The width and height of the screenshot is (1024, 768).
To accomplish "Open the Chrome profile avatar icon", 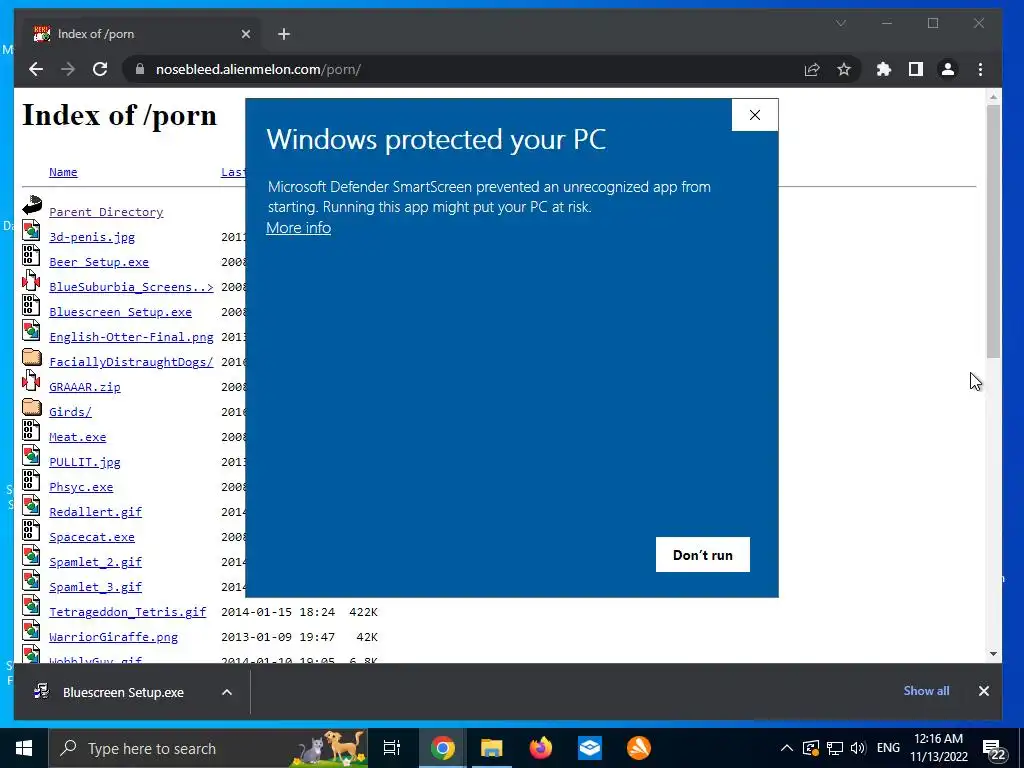I will [x=948, y=69].
